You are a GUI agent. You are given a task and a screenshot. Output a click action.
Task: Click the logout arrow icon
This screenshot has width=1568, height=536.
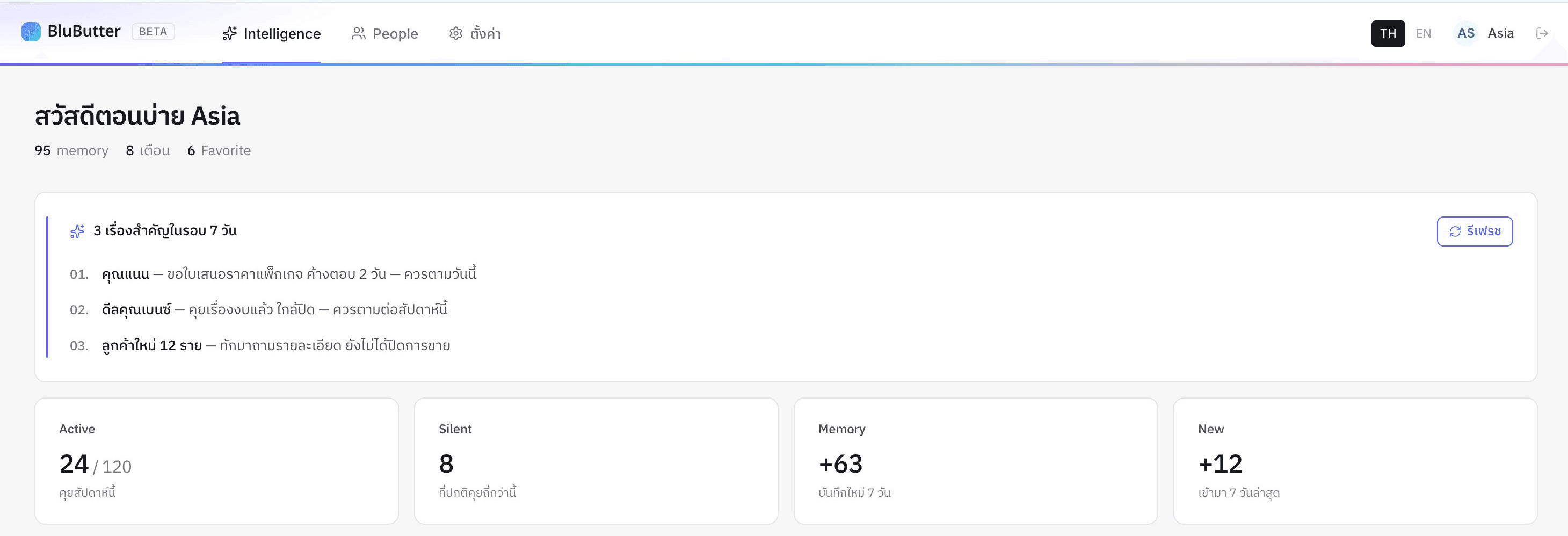tap(1542, 33)
